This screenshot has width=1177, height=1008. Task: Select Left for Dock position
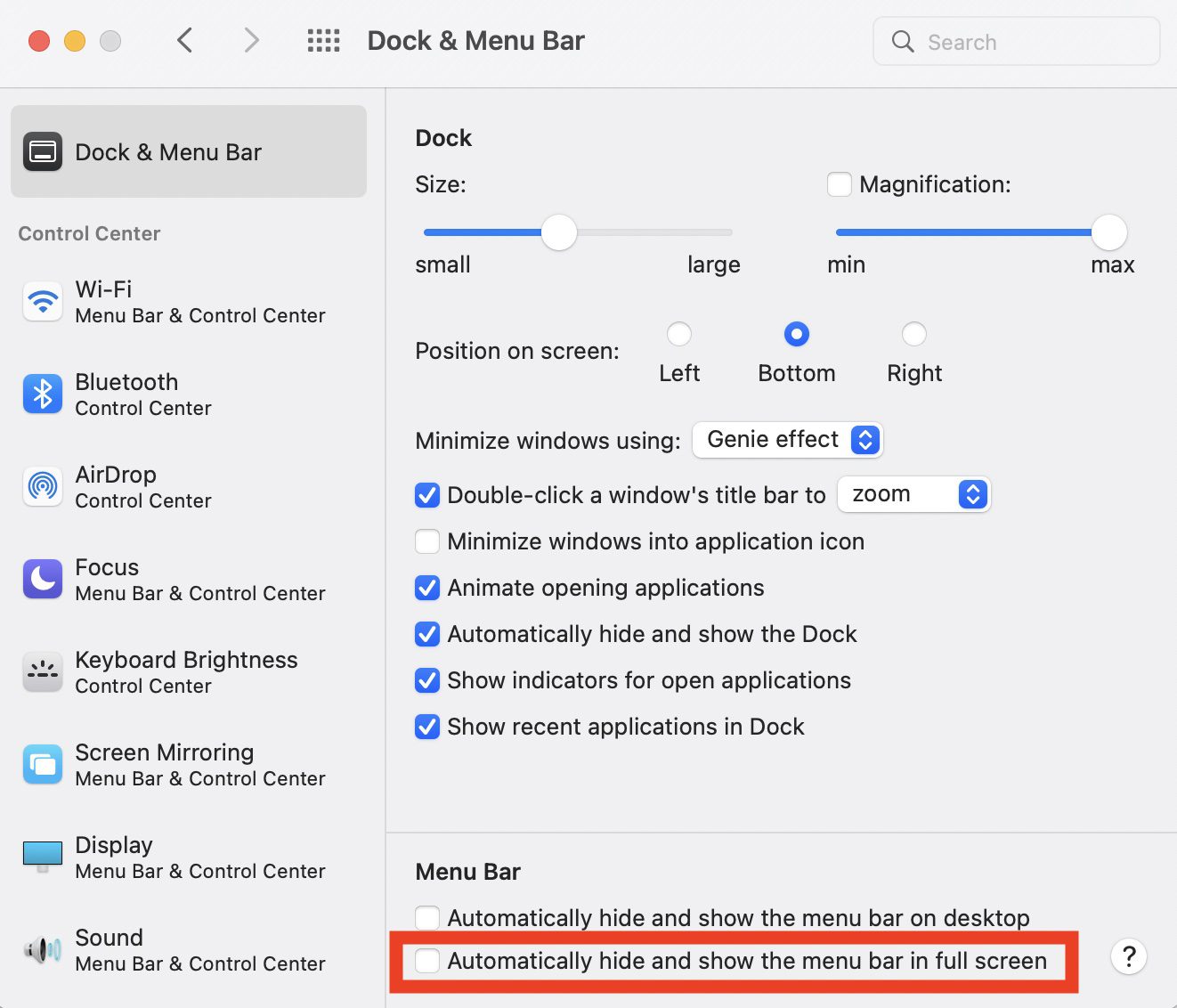coord(679,335)
